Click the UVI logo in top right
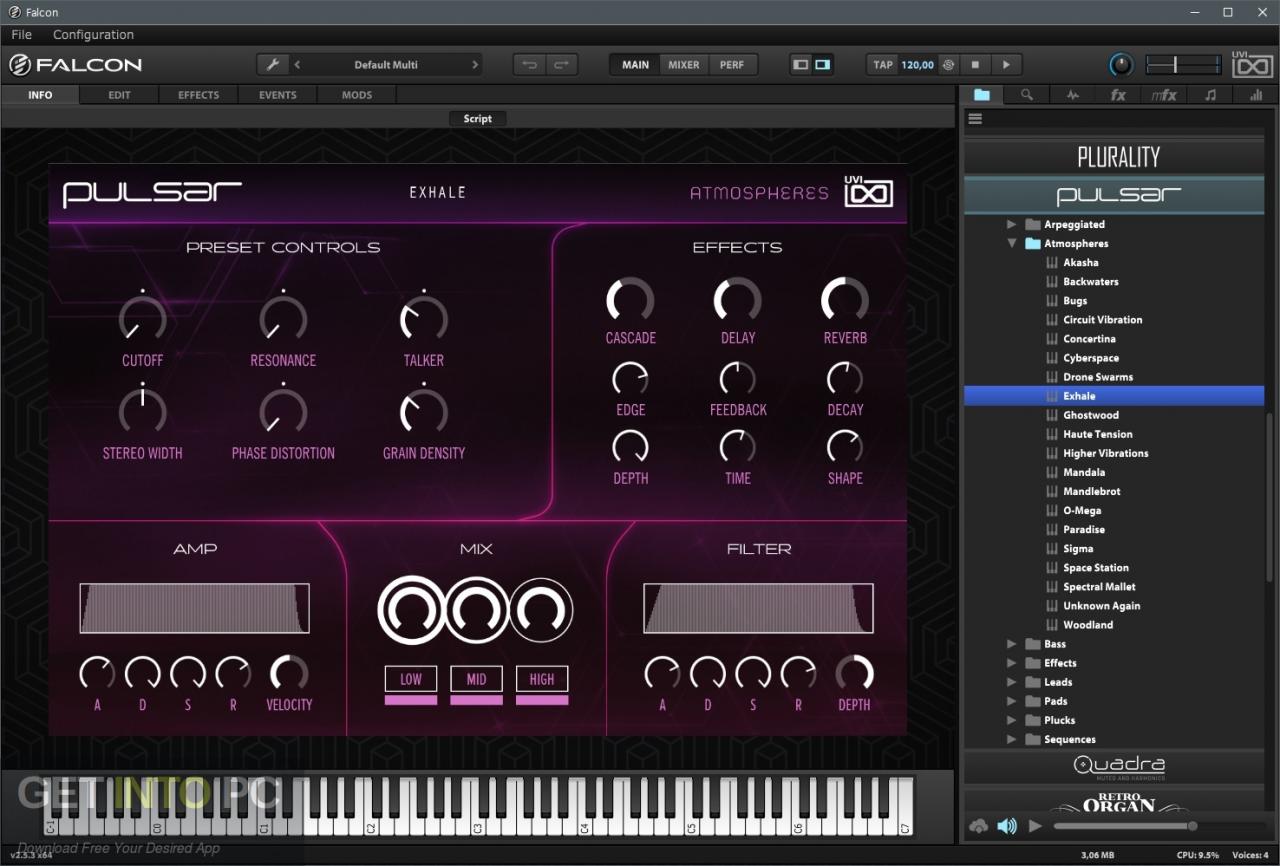The width and height of the screenshot is (1280, 866). (x=1252, y=64)
